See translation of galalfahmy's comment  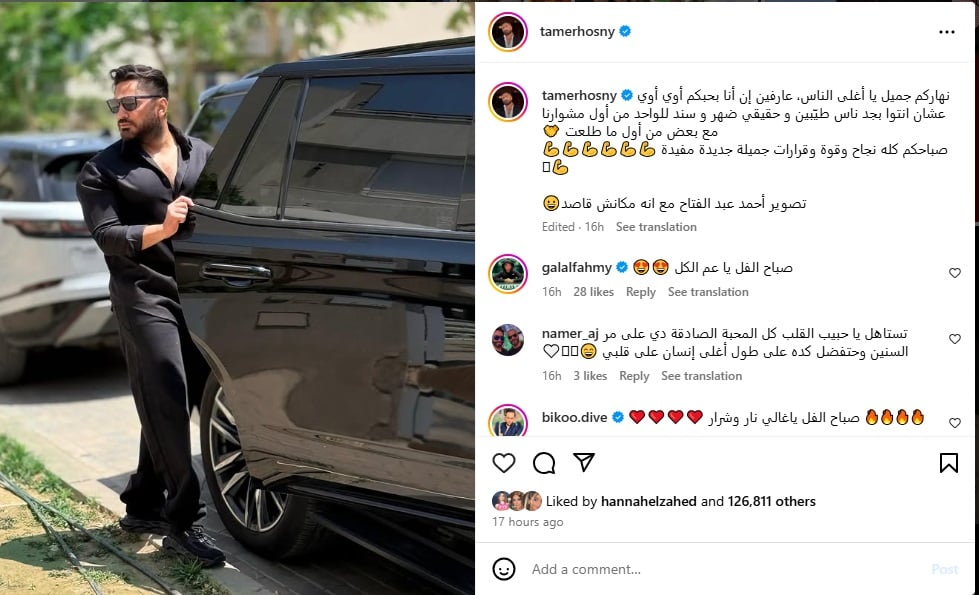point(708,292)
